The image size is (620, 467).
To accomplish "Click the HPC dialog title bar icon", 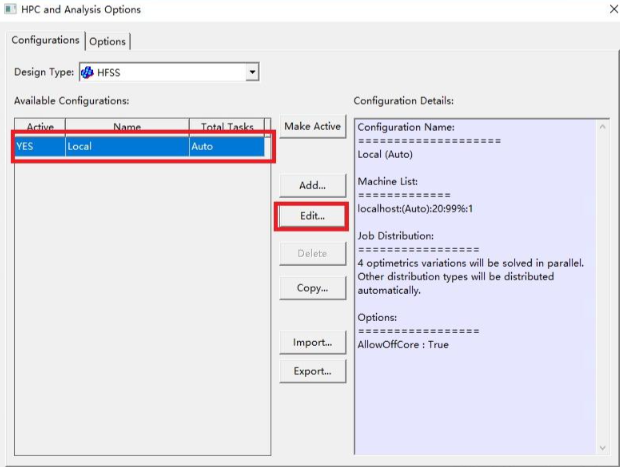I will pos(11,10).
